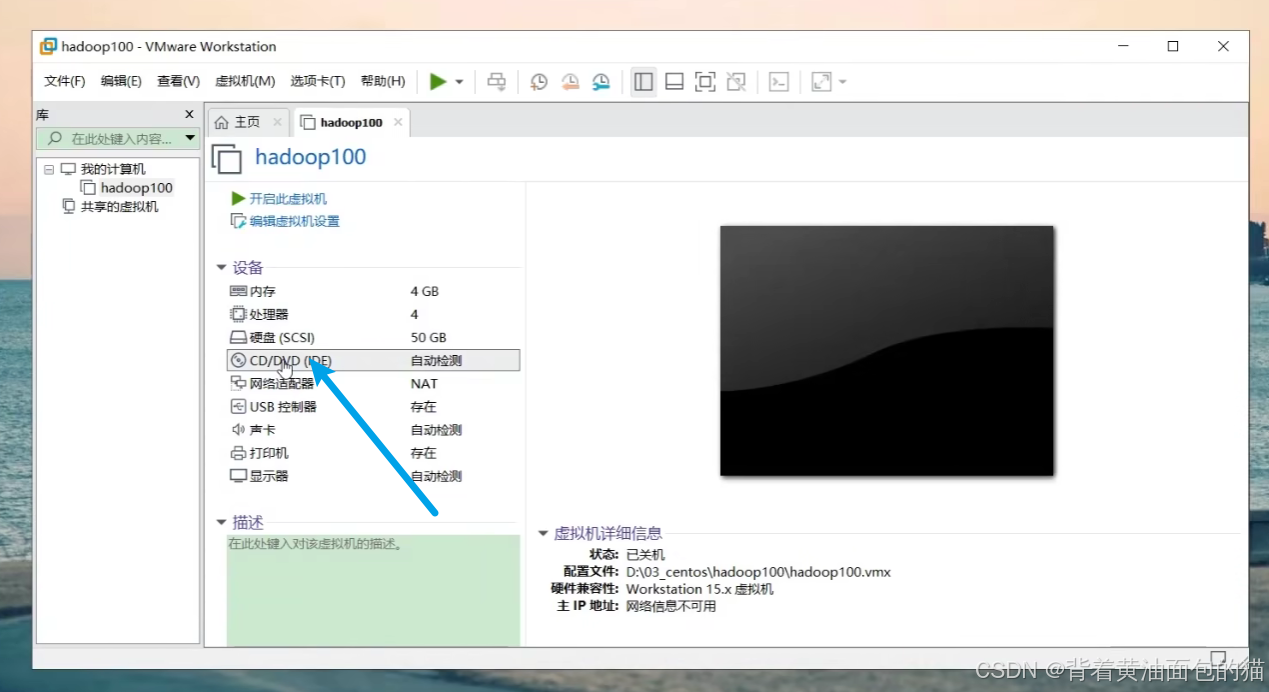
Task: Open the 虚拟机(M) menu
Action: (x=245, y=81)
